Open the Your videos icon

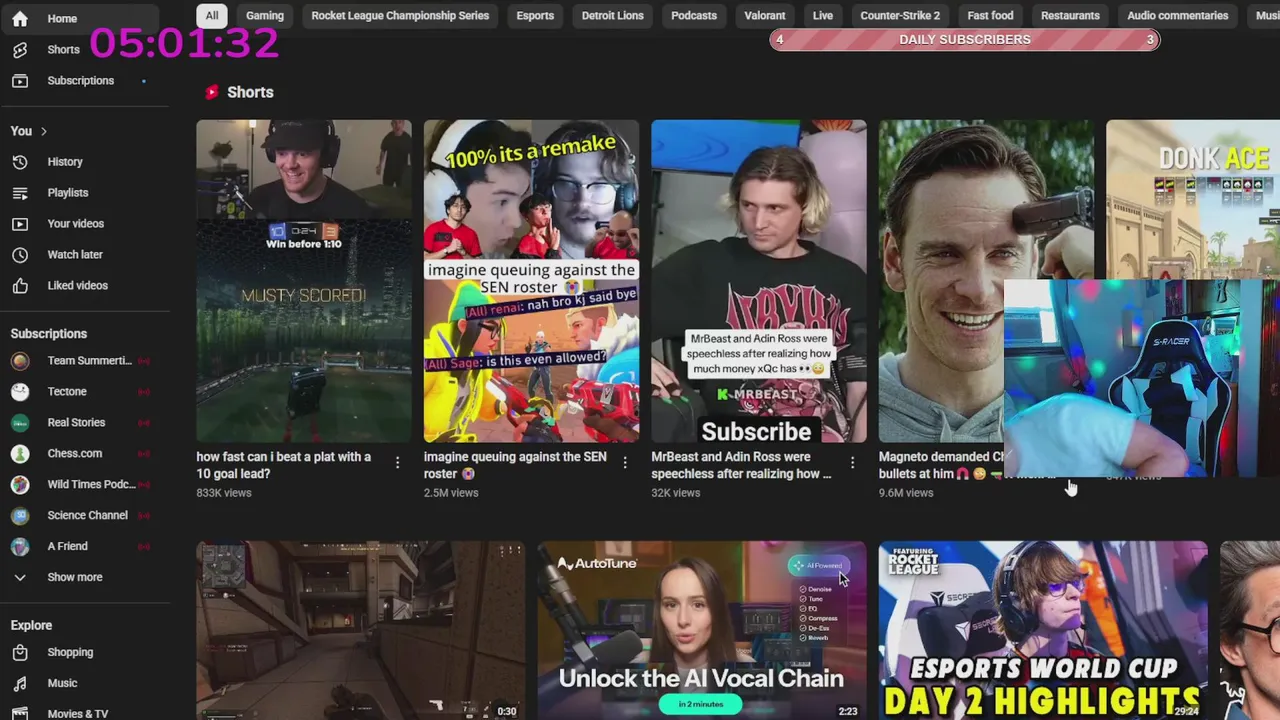(20, 223)
